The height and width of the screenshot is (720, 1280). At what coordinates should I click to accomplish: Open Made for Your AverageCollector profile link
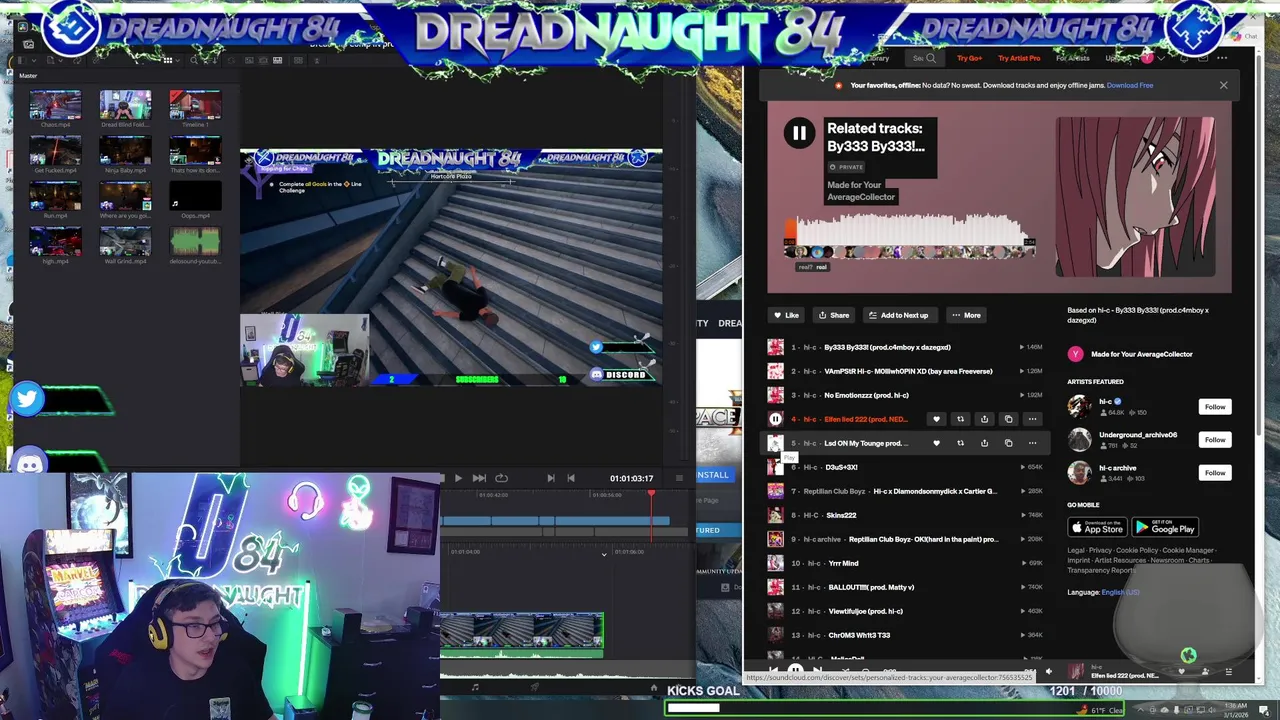point(1141,354)
